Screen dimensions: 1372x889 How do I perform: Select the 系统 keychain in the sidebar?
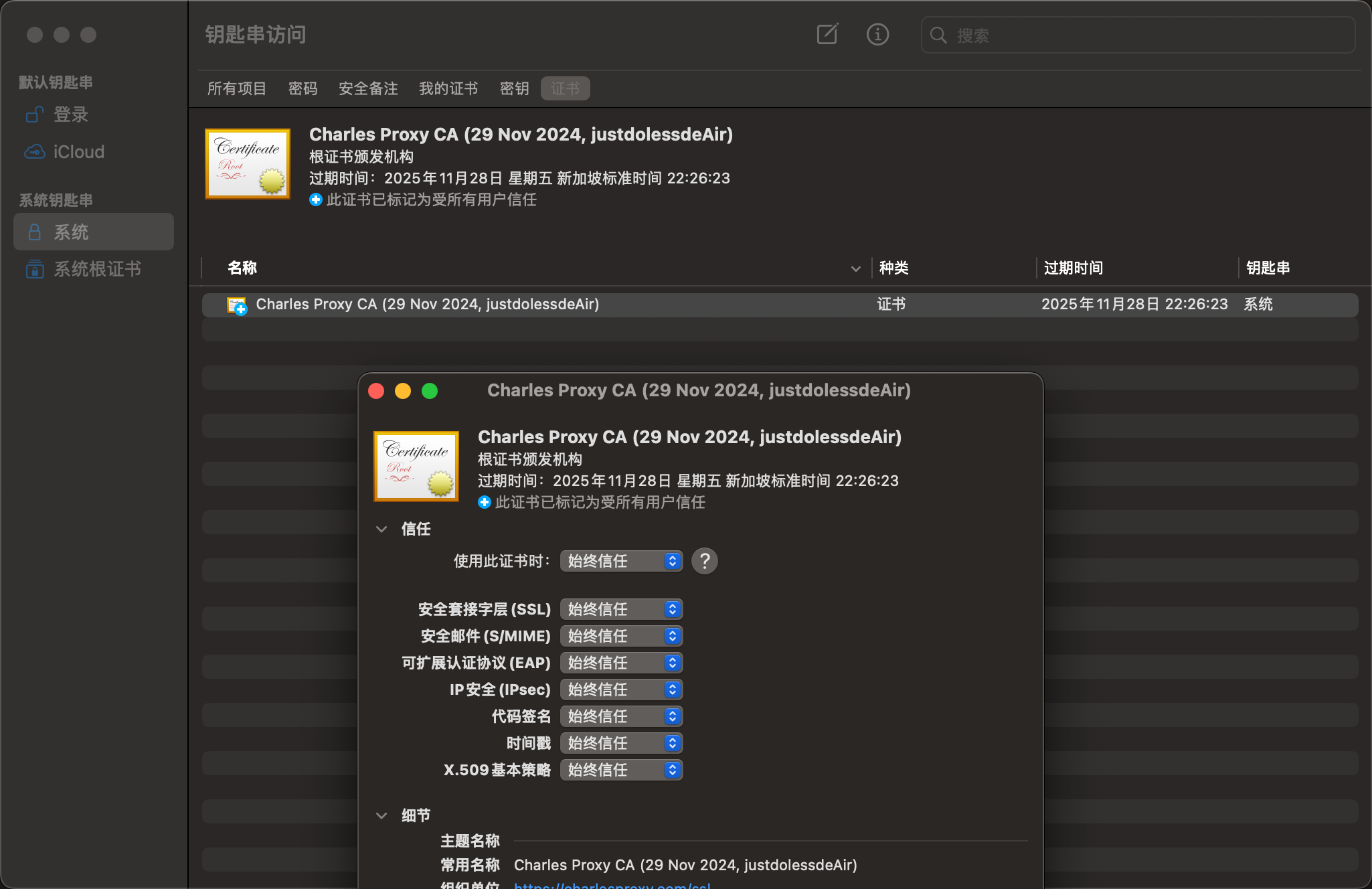pyautogui.click(x=94, y=232)
